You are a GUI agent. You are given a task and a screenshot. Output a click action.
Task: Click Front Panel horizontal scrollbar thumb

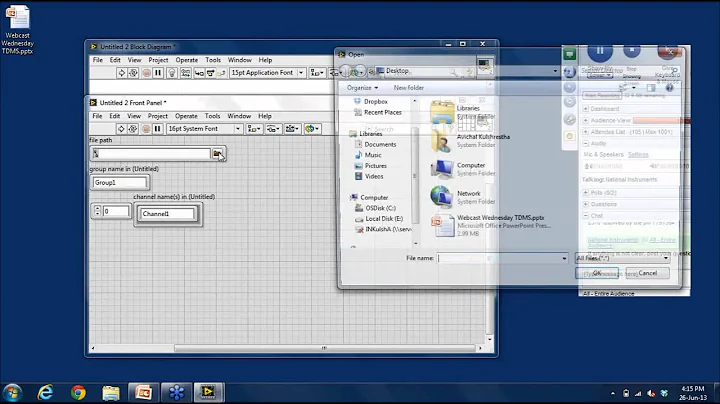click(x=324, y=348)
